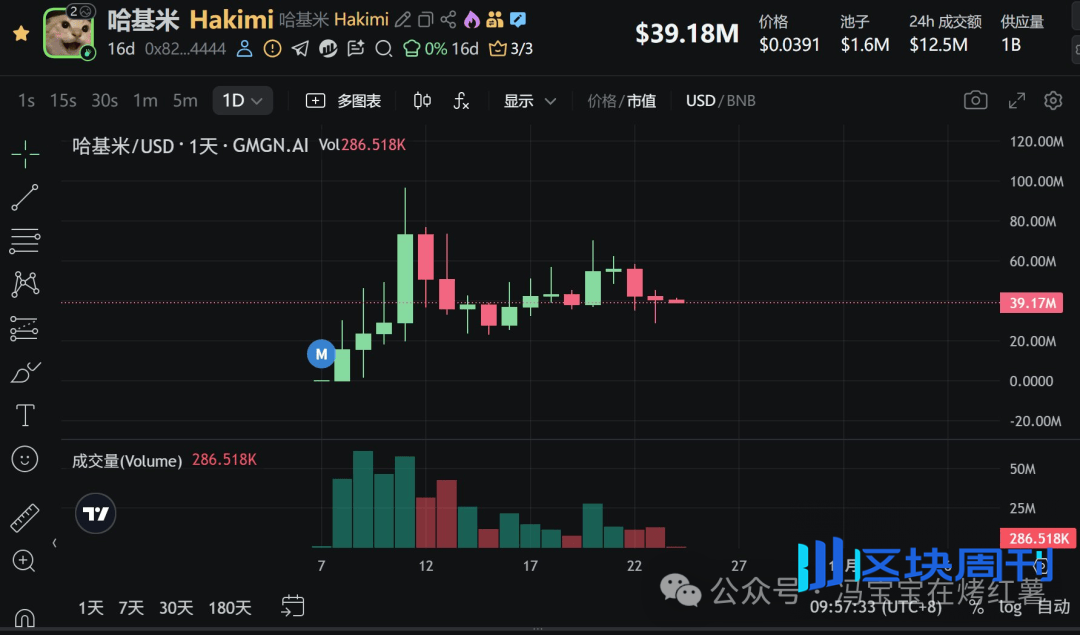Click the 自动 auto scale button

point(1053,607)
